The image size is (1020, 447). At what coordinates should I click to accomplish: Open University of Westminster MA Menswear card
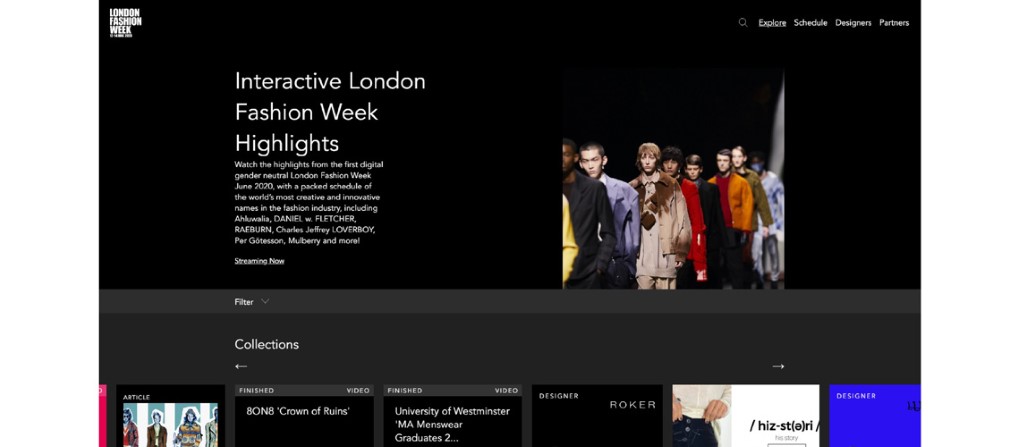click(453, 416)
